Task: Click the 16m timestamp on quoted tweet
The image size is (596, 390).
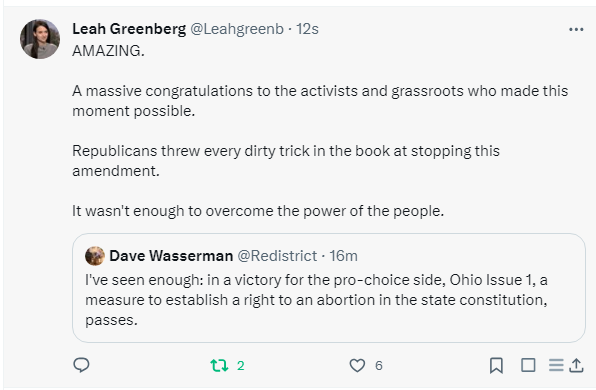Action: pos(343,256)
